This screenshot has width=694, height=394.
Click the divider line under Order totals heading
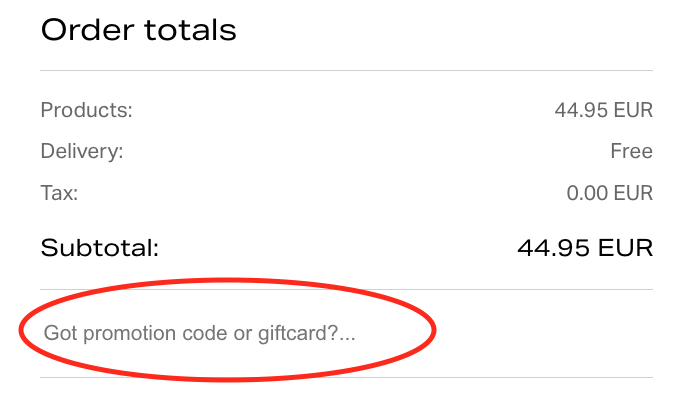[347, 70]
